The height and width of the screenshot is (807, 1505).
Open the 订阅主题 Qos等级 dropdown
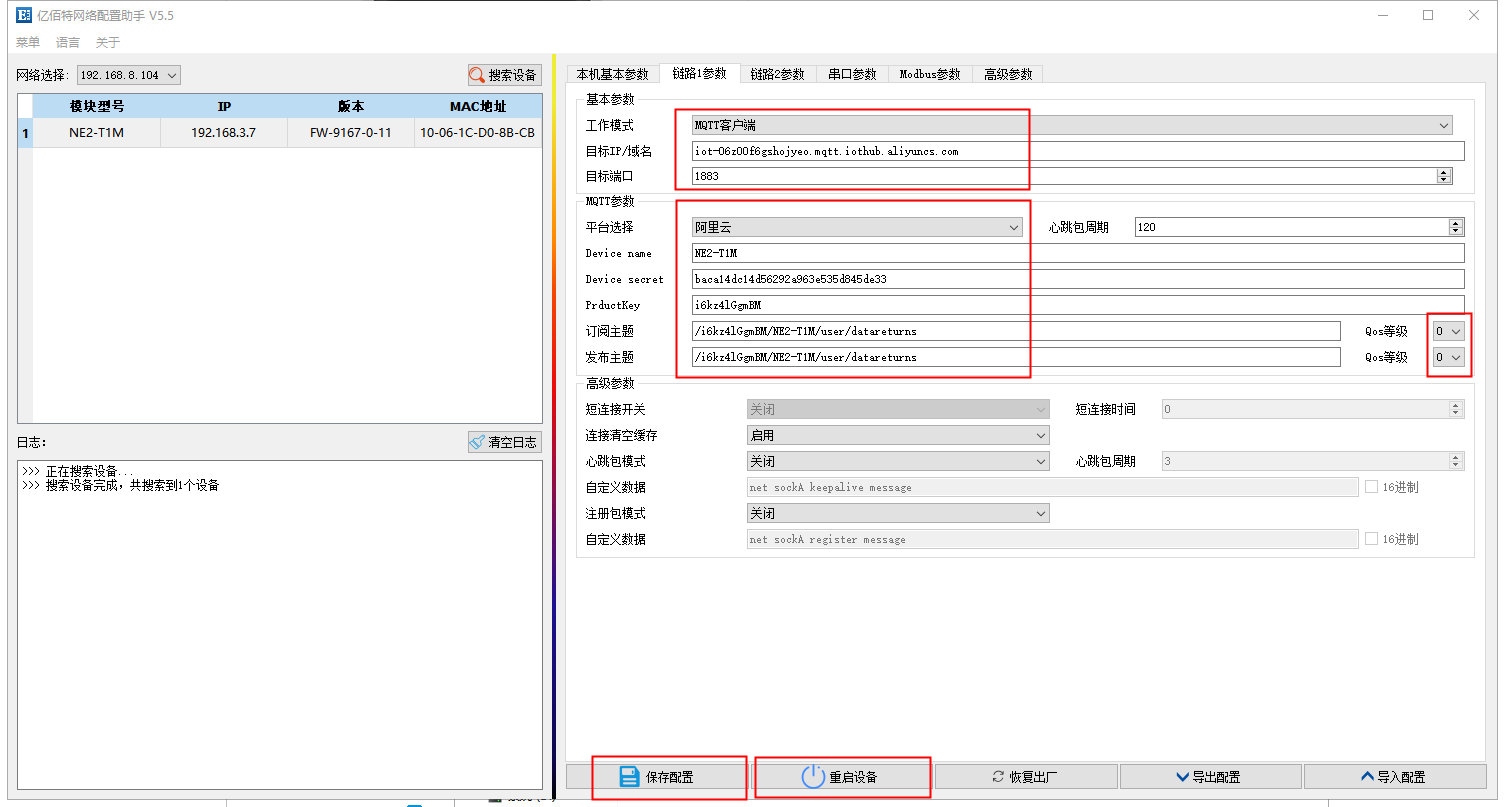(x=1448, y=331)
